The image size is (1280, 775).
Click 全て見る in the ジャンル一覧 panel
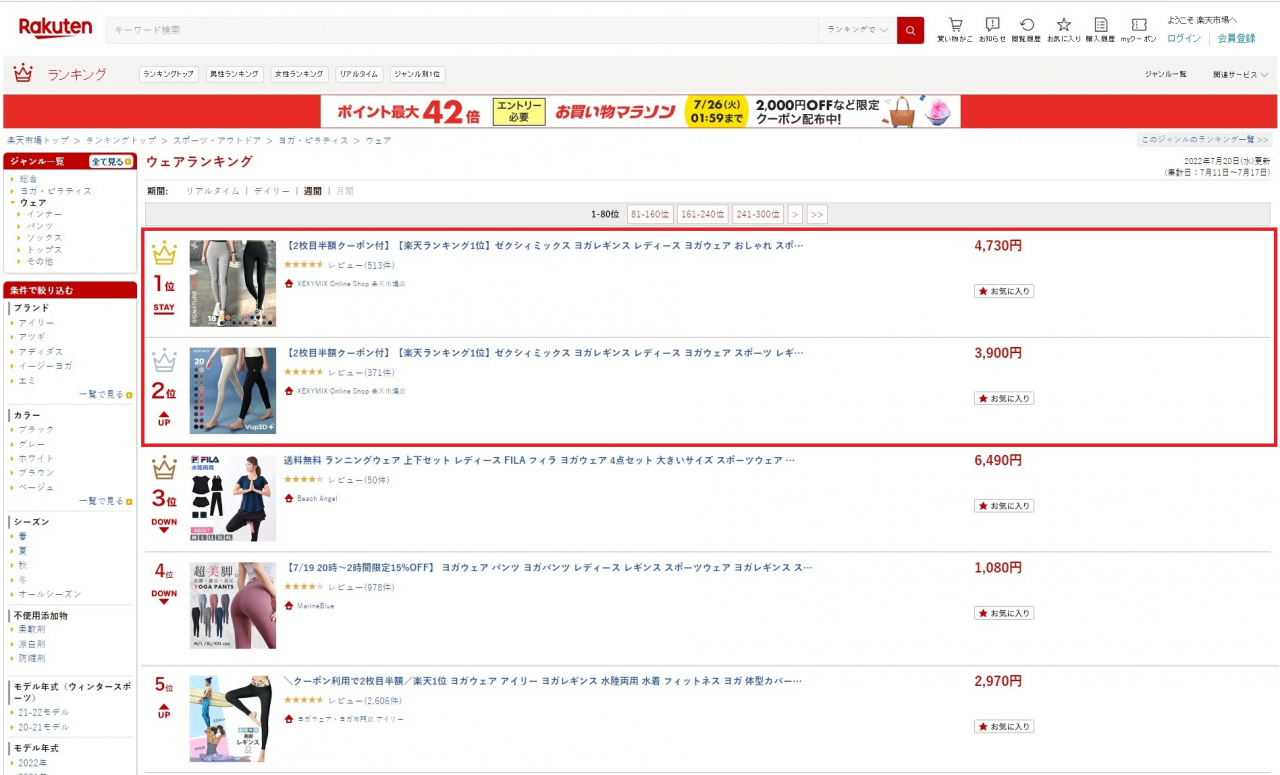tap(111, 161)
